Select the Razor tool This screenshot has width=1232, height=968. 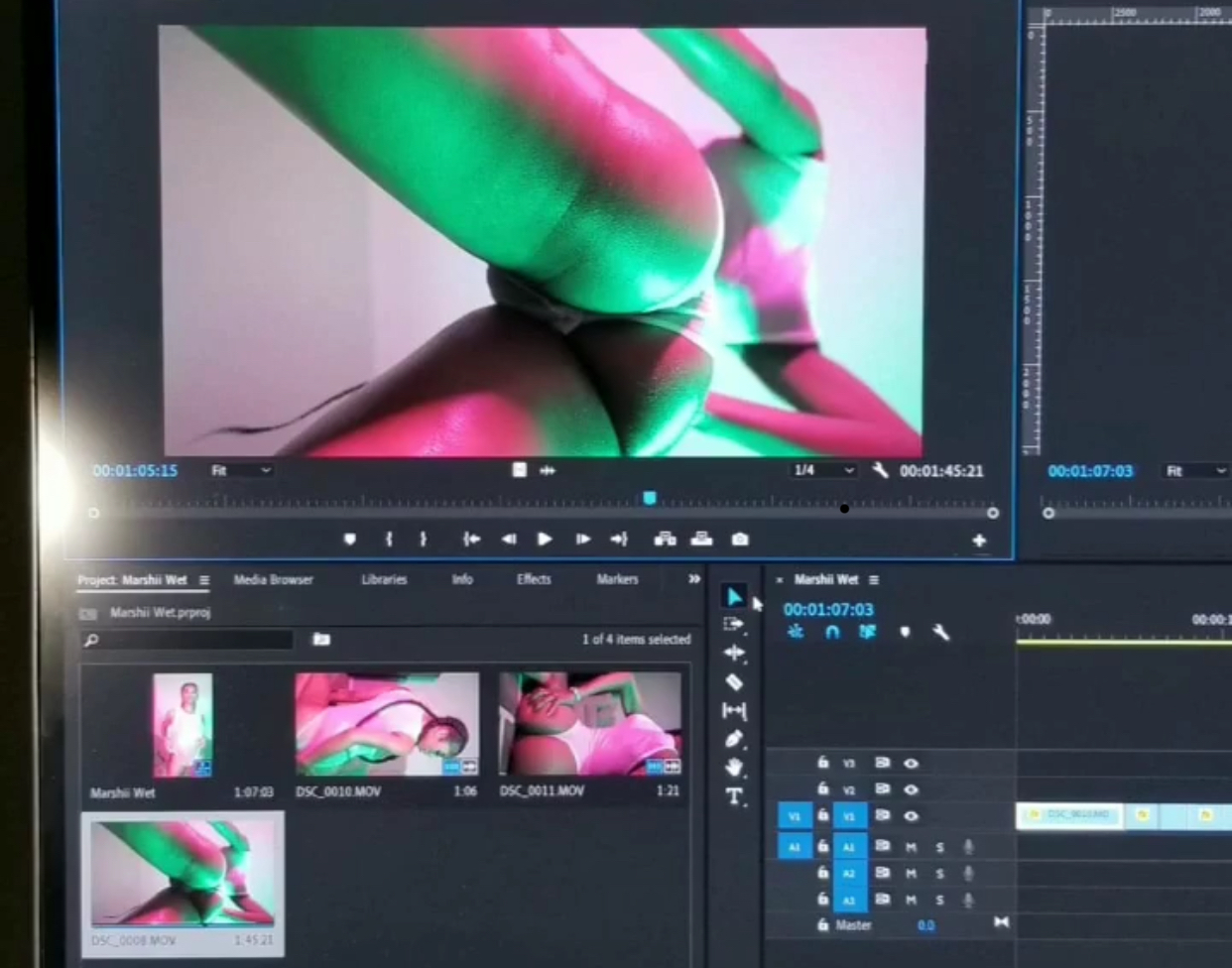click(734, 682)
